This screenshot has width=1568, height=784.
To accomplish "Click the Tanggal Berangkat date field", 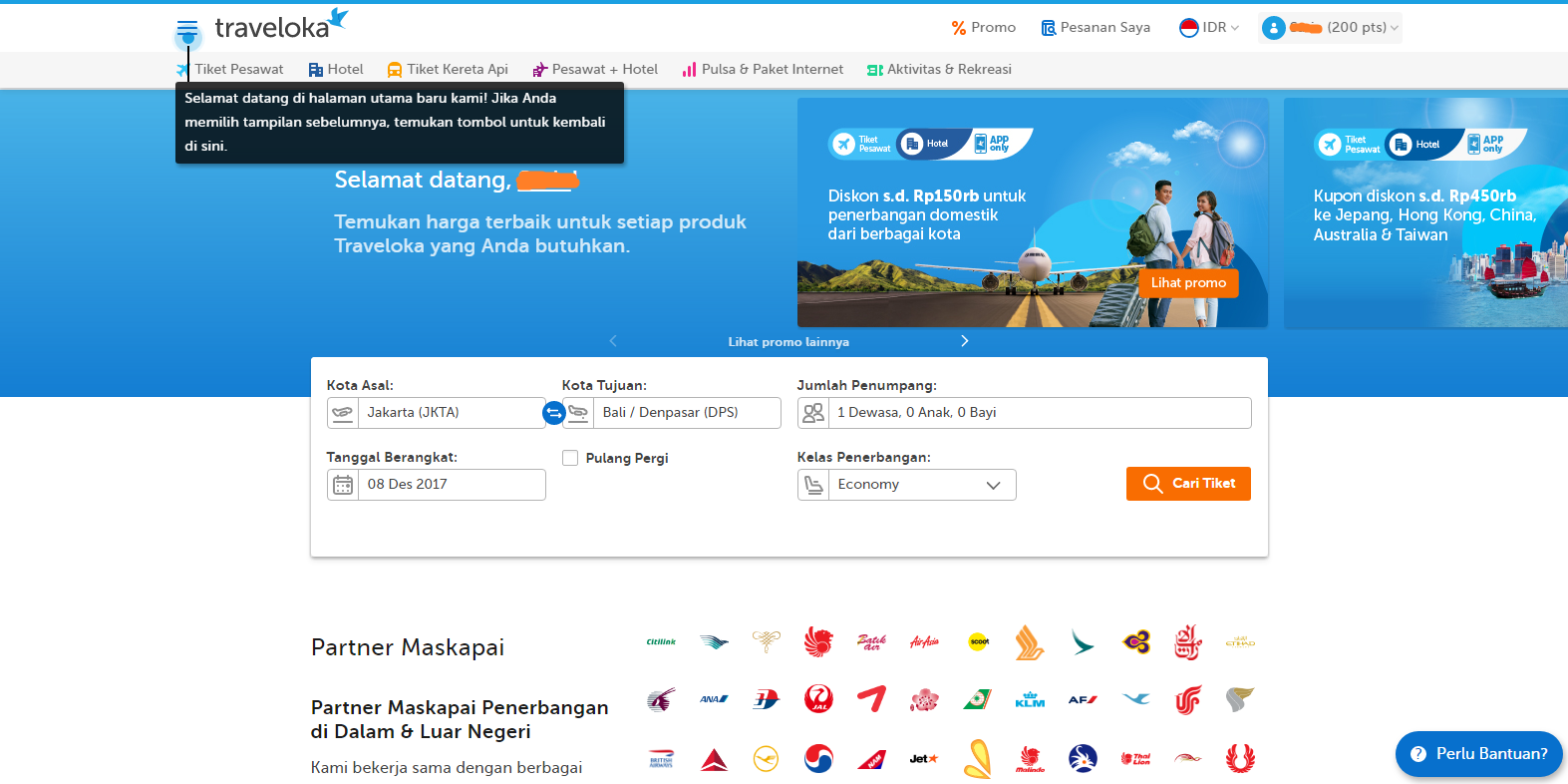I will click(x=436, y=485).
